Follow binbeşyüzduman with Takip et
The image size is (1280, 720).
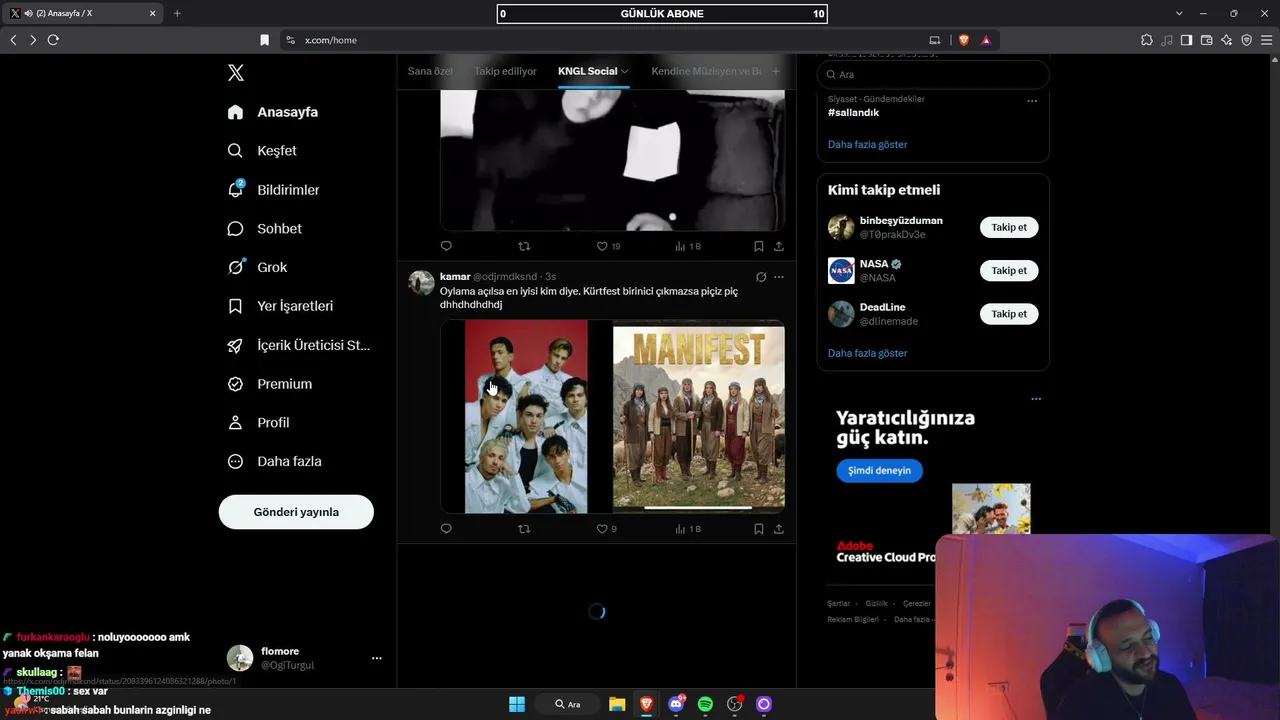click(x=1009, y=227)
